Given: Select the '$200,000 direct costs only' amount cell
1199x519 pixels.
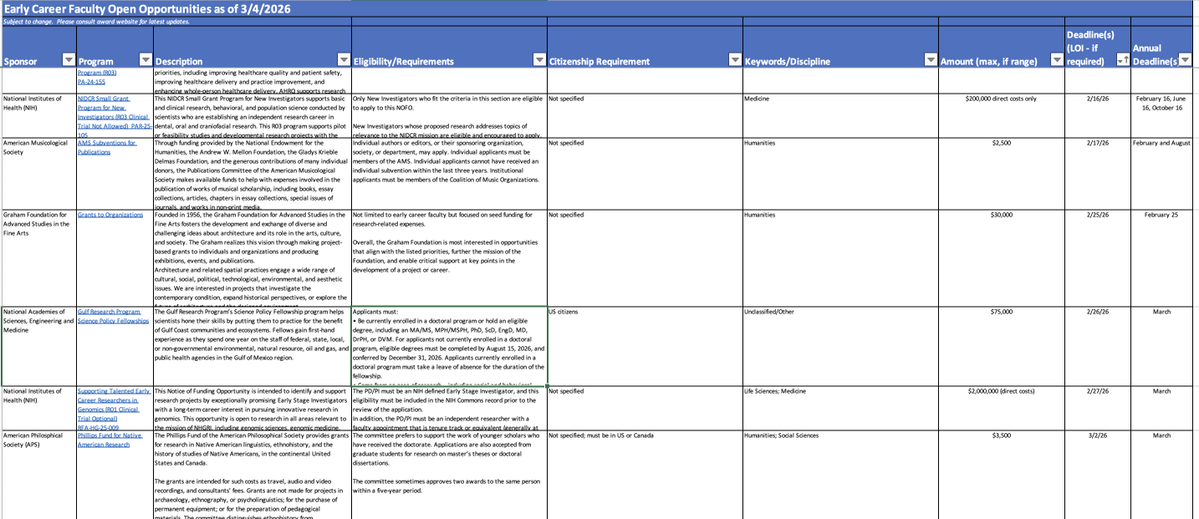Looking at the screenshot, I should pos(1002,115).
